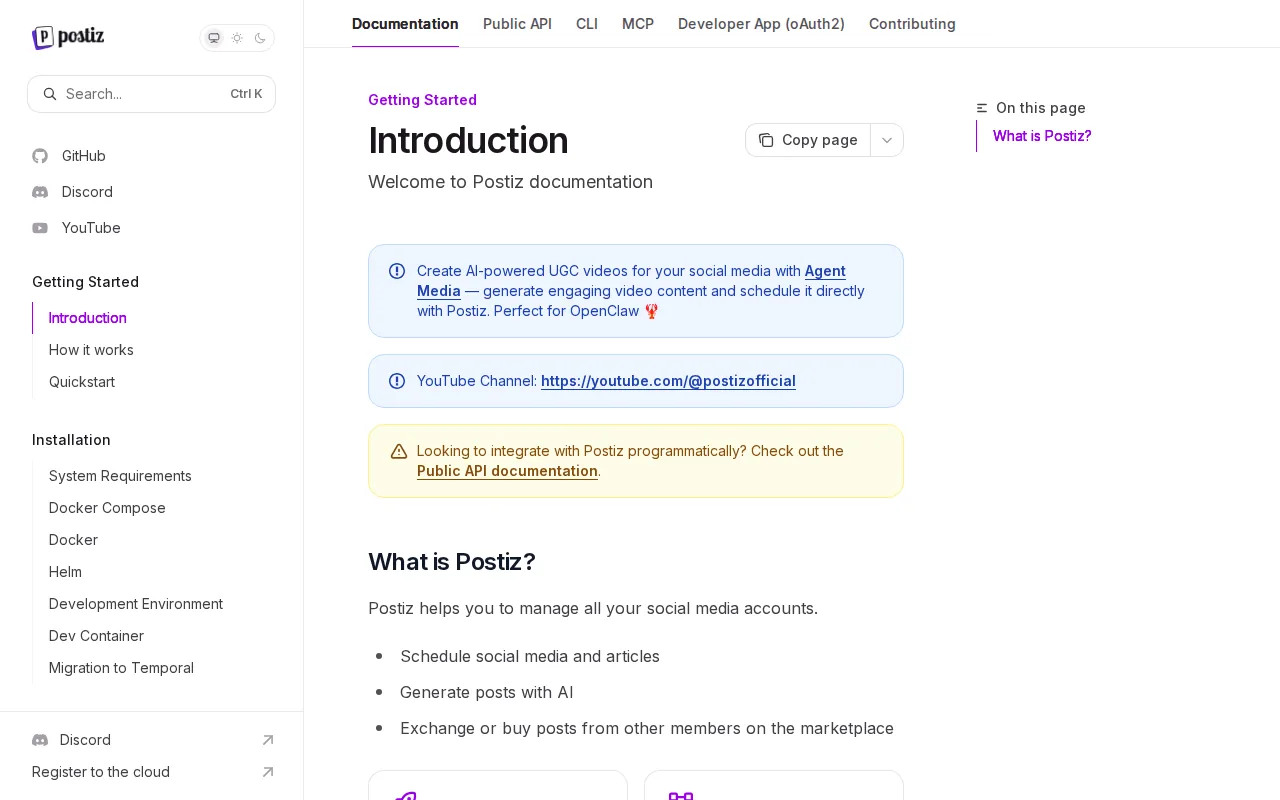Click the 'Welcome to Postiz documentation' subtitle
This screenshot has width=1280, height=800.
(x=510, y=182)
